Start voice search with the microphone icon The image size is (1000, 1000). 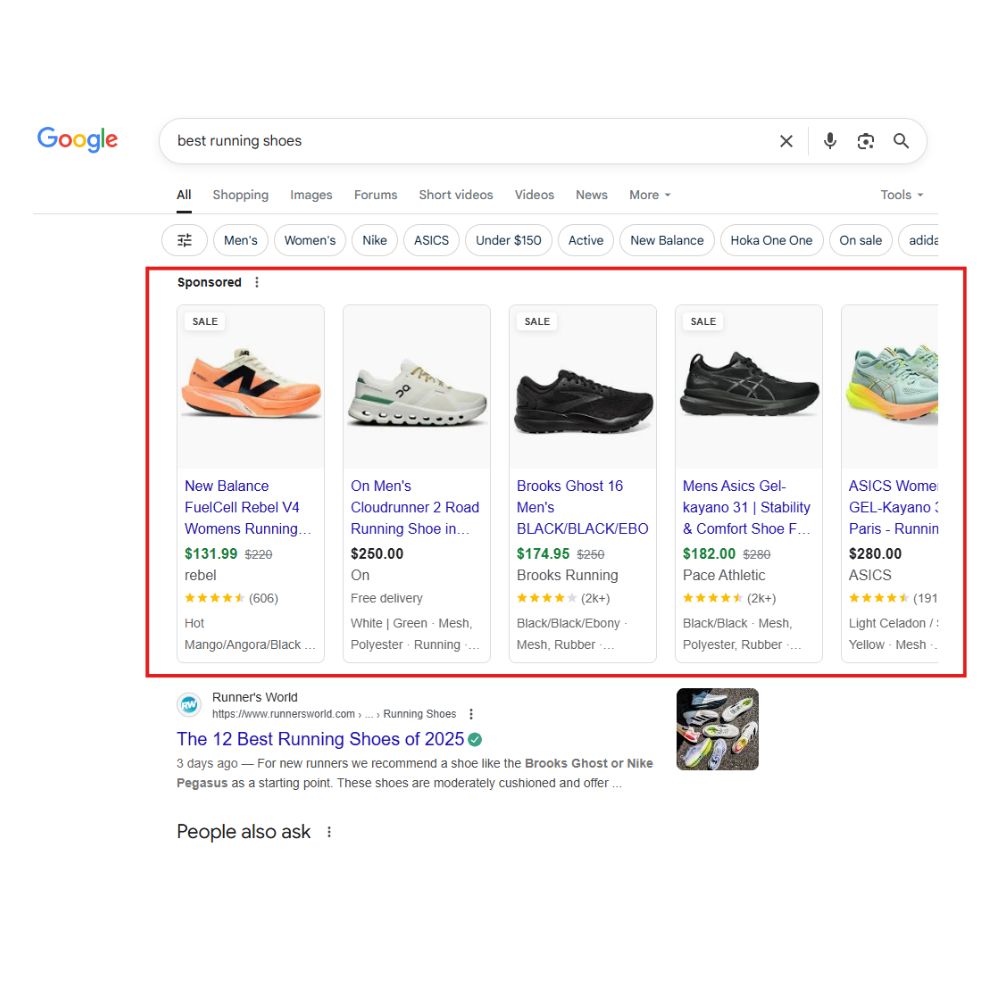tap(829, 141)
